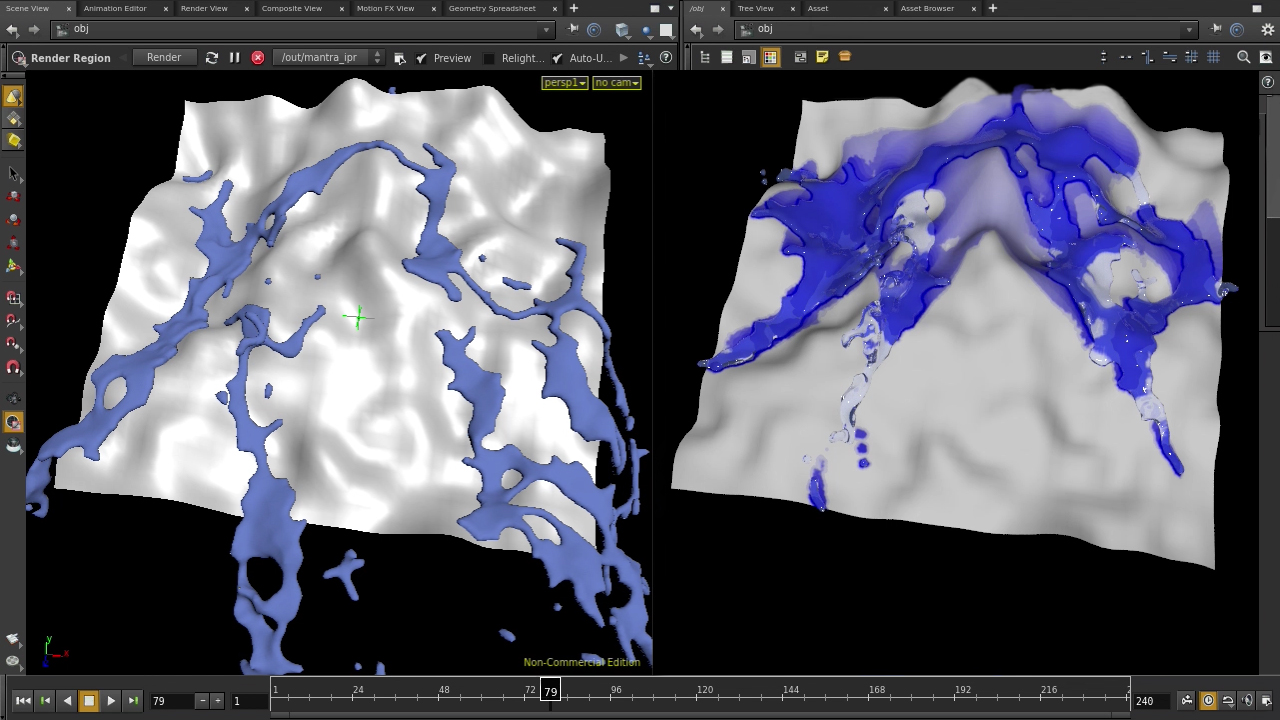Open the persp1 viewport camera dropdown

563,82
